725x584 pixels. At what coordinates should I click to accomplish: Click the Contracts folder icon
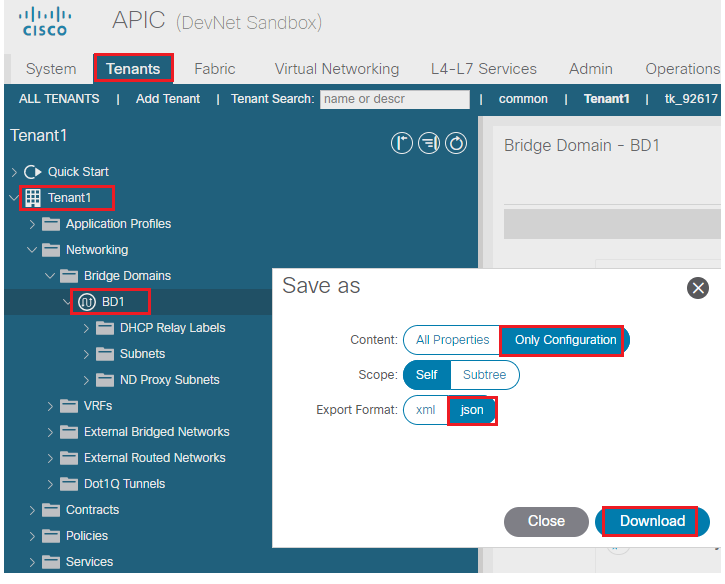click(x=51, y=510)
